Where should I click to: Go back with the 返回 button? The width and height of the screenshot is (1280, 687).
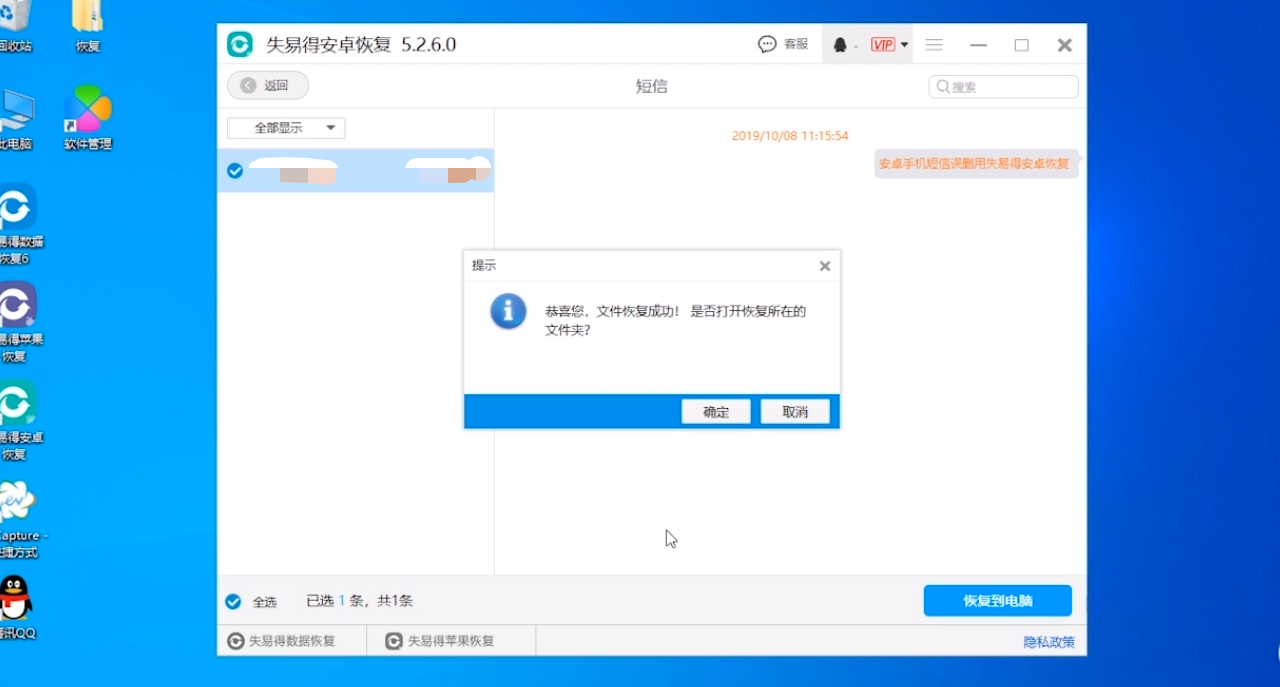[x=268, y=86]
